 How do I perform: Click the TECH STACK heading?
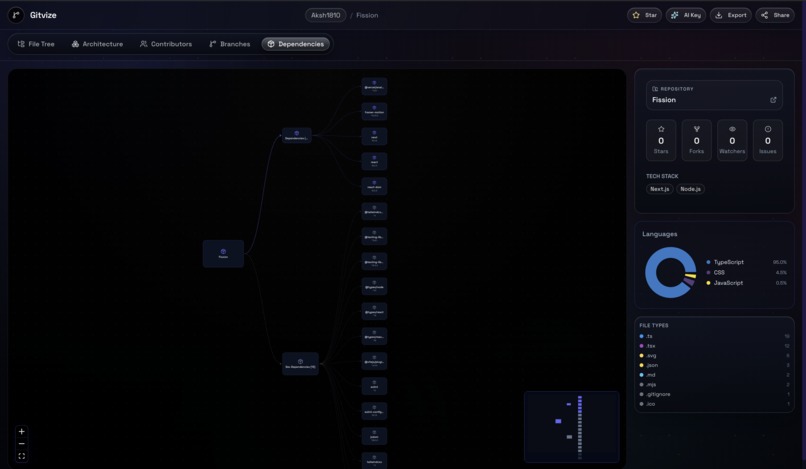point(662,176)
